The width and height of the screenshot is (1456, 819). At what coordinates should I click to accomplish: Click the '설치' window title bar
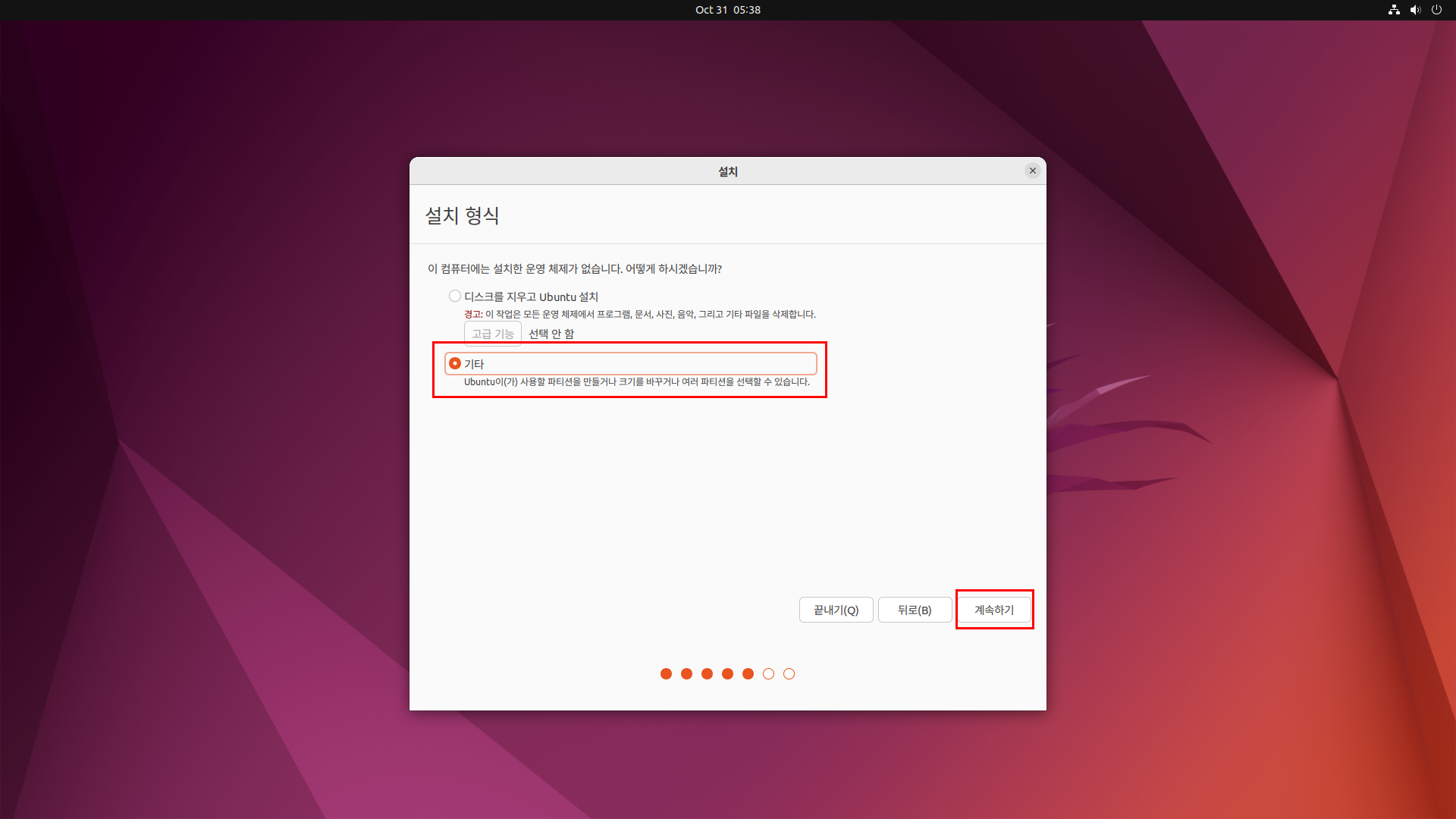(x=727, y=171)
